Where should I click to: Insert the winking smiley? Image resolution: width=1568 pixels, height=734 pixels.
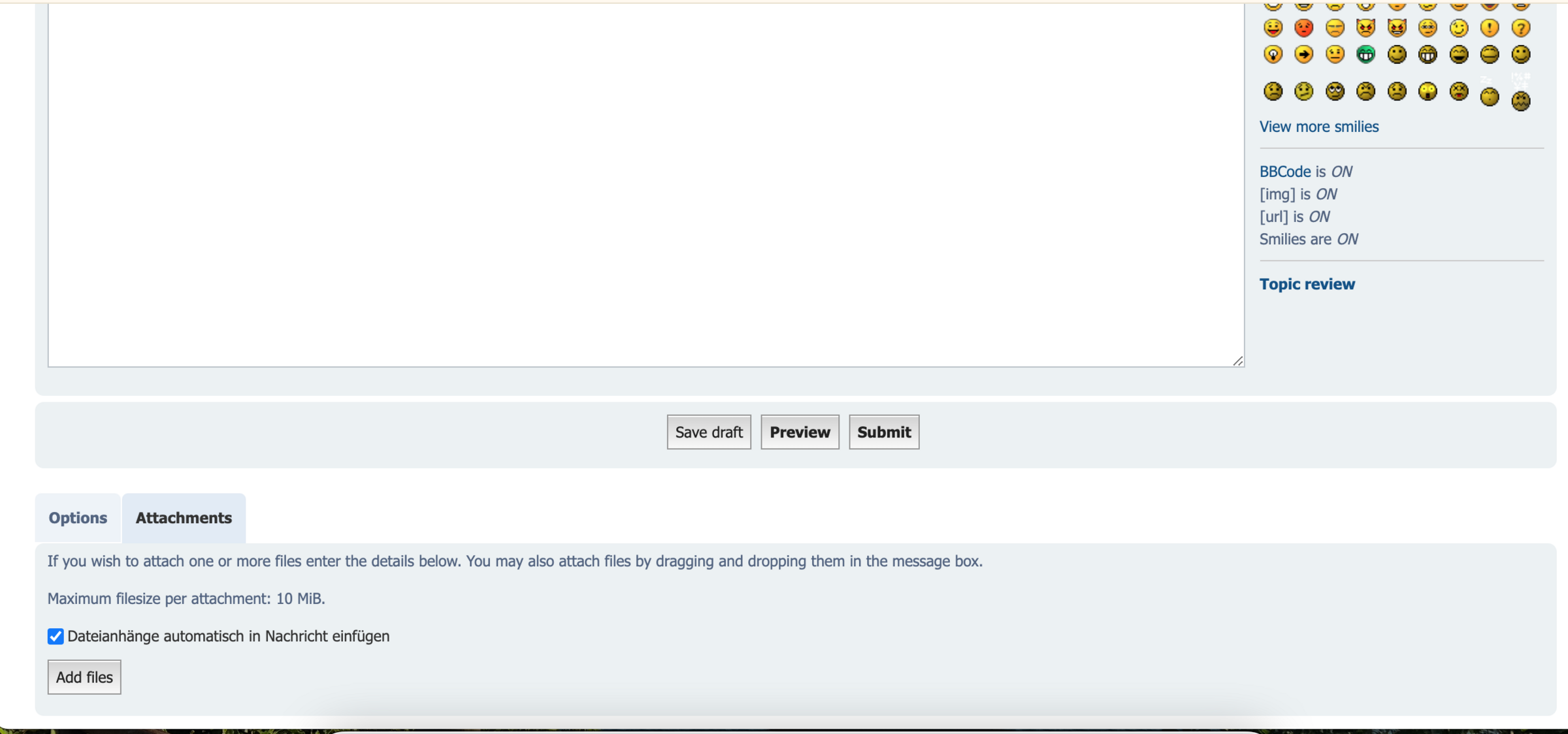pyautogui.click(x=1458, y=27)
